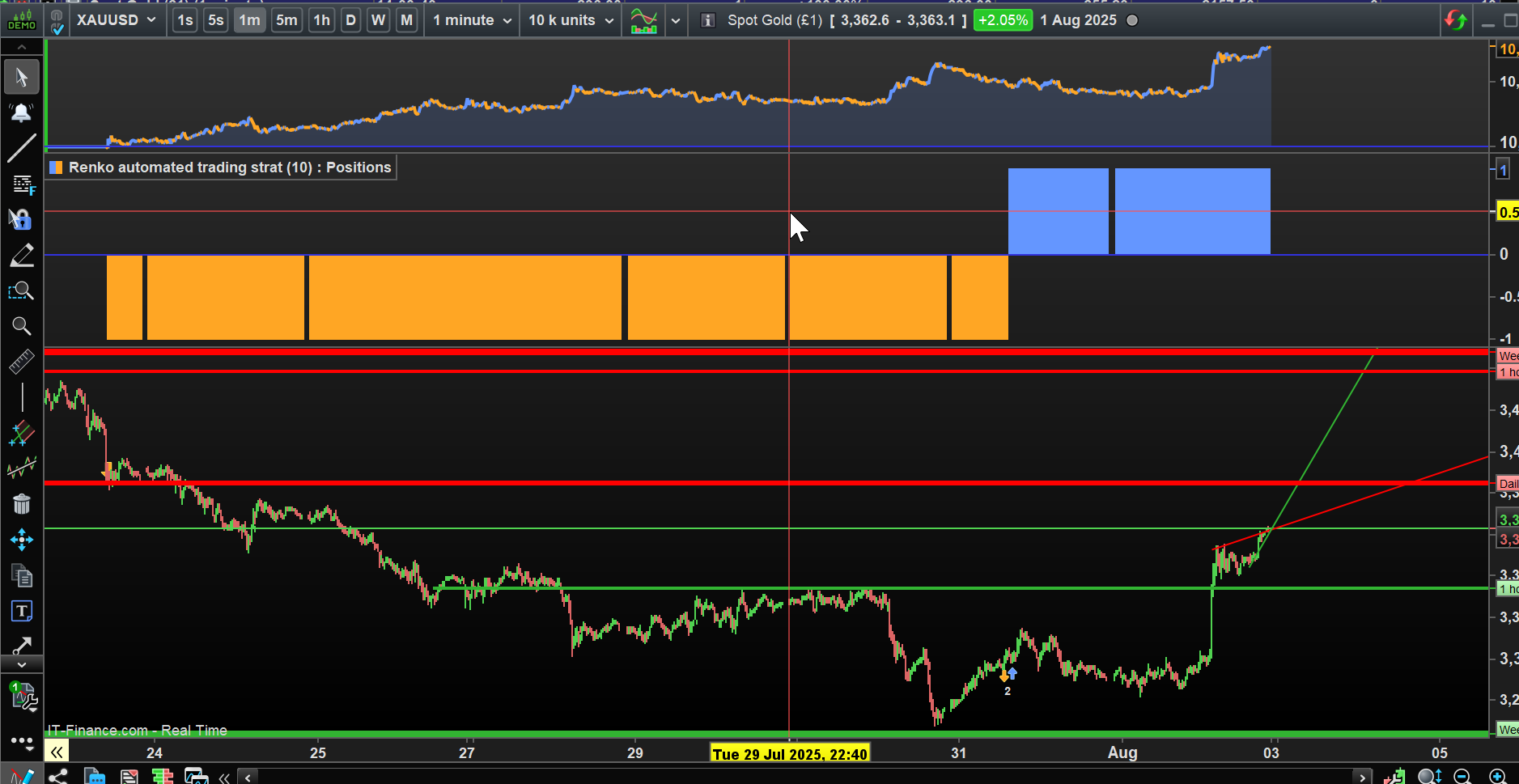Viewport: 1519px width, 784px height.
Task: Open the order list icon
Action: click(129, 777)
